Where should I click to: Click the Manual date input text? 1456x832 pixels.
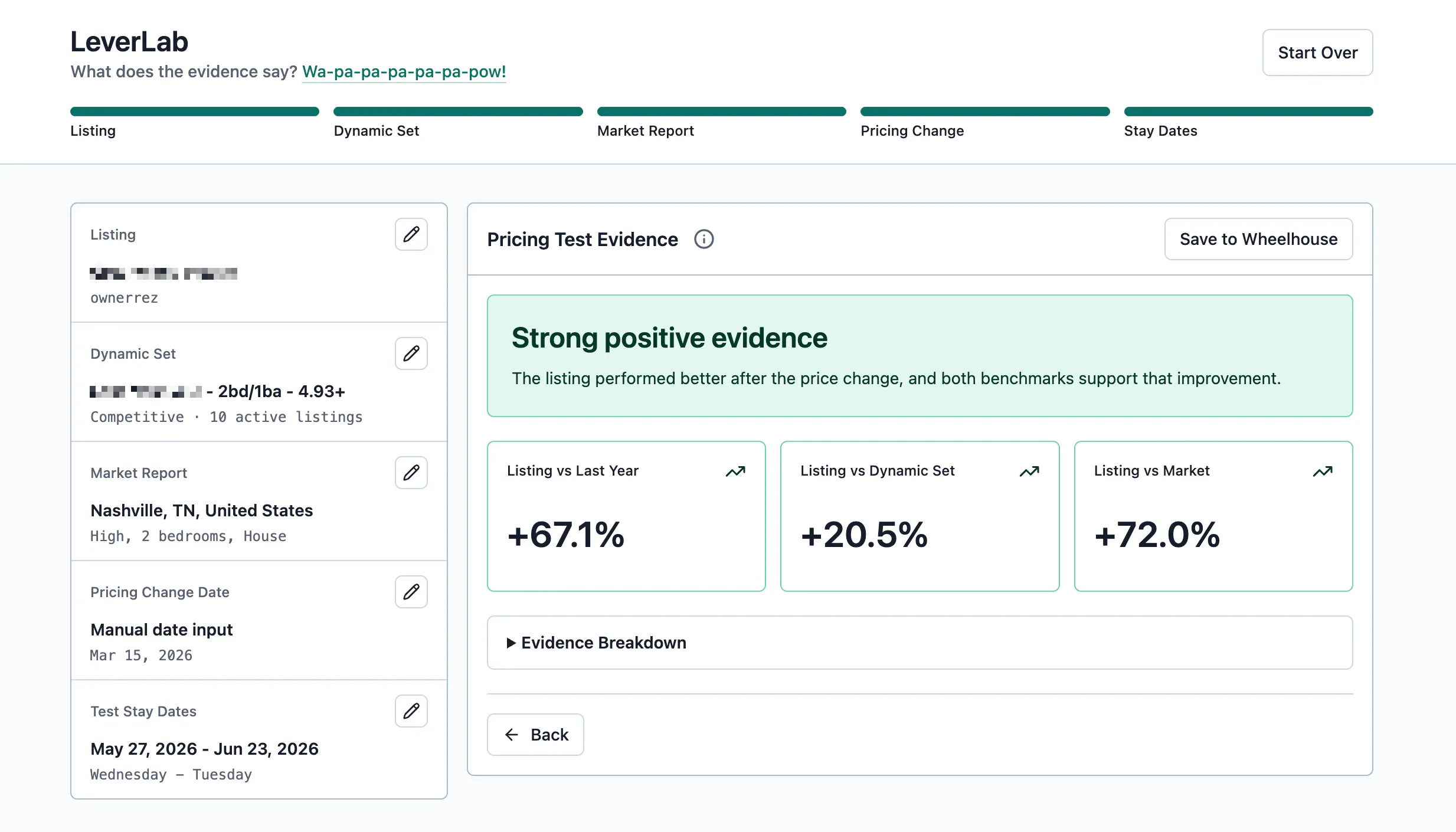click(162, 630)
